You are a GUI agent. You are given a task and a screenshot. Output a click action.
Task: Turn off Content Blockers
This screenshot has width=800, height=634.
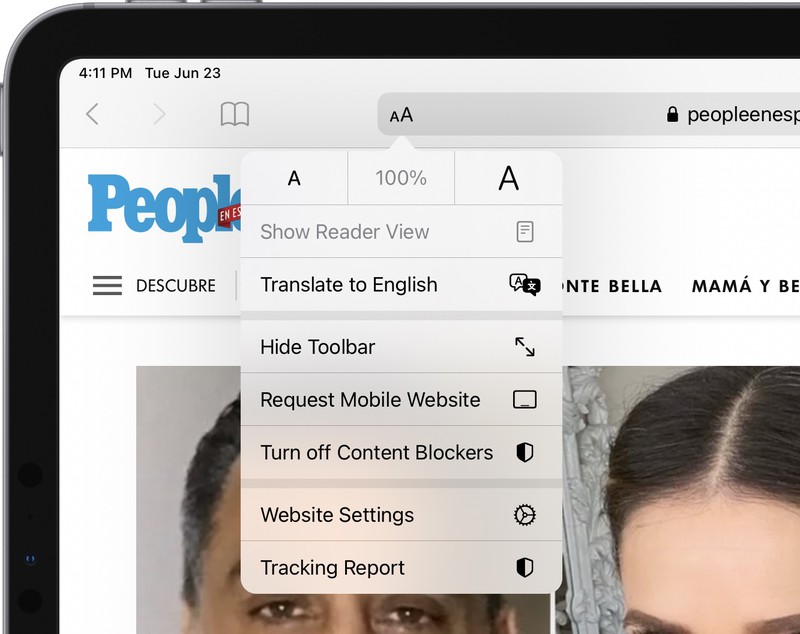tap(376, 453)
